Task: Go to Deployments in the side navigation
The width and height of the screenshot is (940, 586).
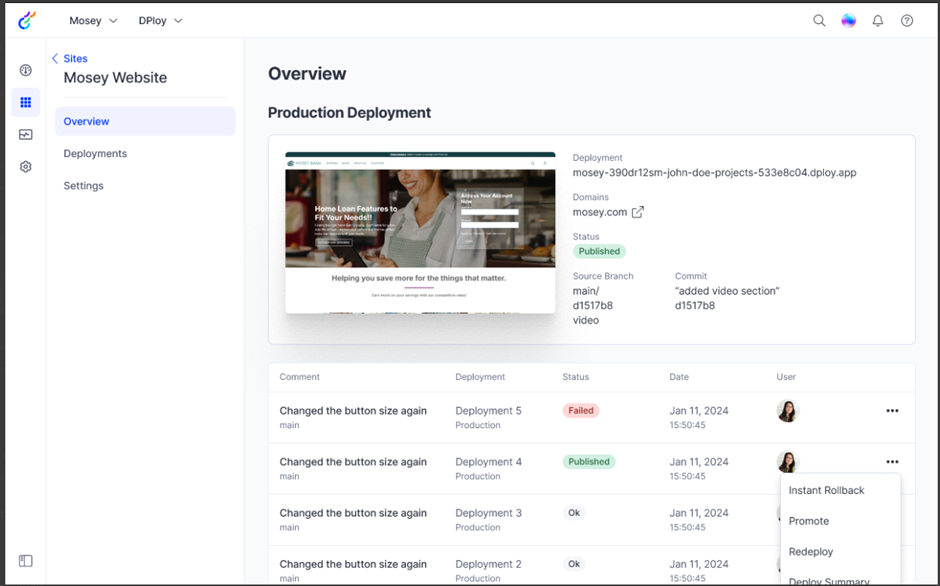Action: point(95,153)
